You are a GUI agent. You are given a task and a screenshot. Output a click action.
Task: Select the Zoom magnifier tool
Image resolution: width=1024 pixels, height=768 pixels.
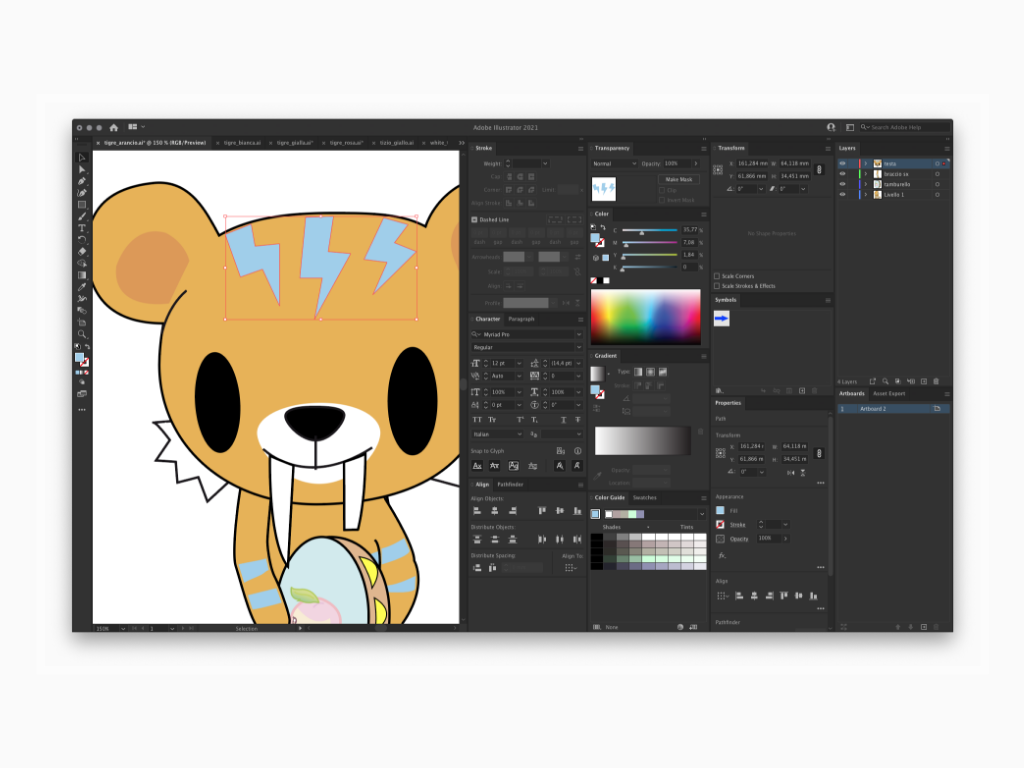tap(82, 334)
